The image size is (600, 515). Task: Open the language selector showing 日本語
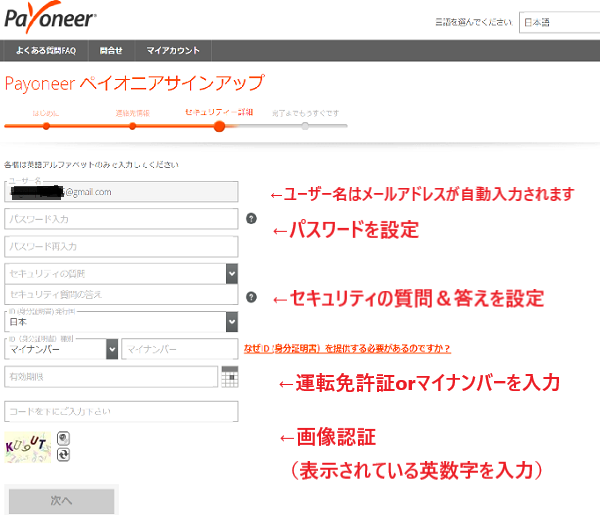(x=559, y=22)
